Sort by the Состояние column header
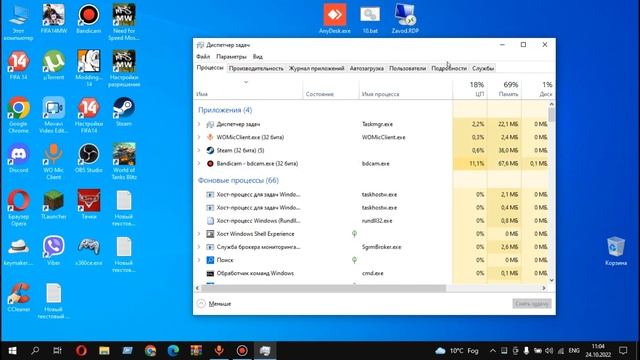The image size is (640, 360). tap(331, 89)
